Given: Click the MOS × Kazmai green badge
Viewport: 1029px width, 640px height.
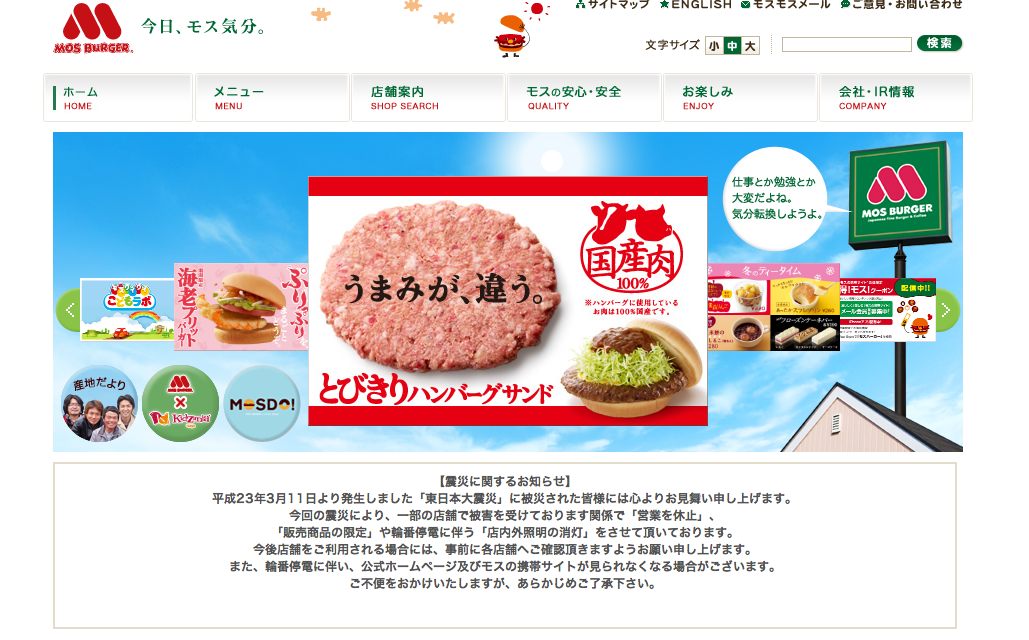Looking at the screenshot, I should (x=180, y=403).
